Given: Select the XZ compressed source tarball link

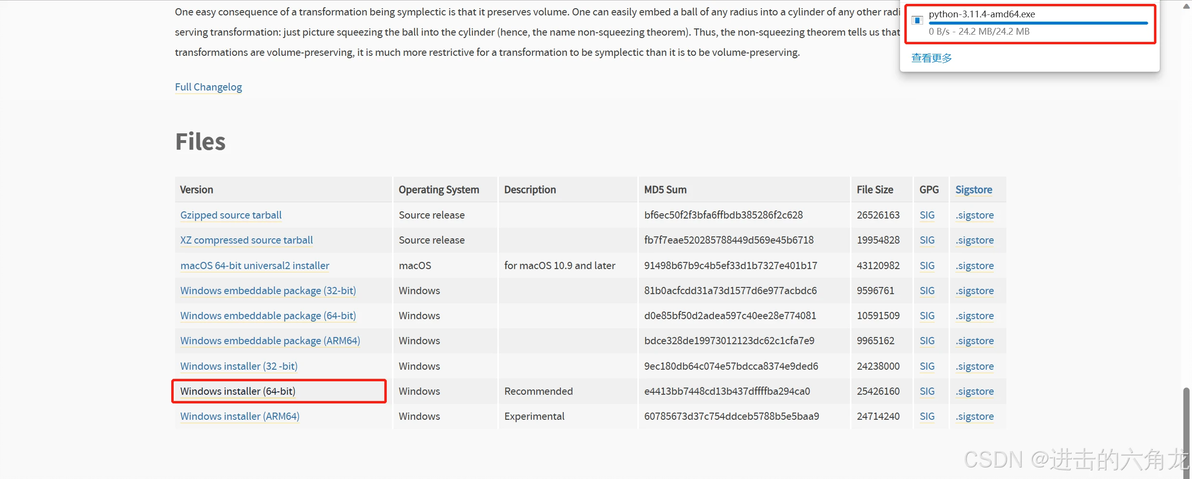Looking at the screenshot, I should coord(246,240).
